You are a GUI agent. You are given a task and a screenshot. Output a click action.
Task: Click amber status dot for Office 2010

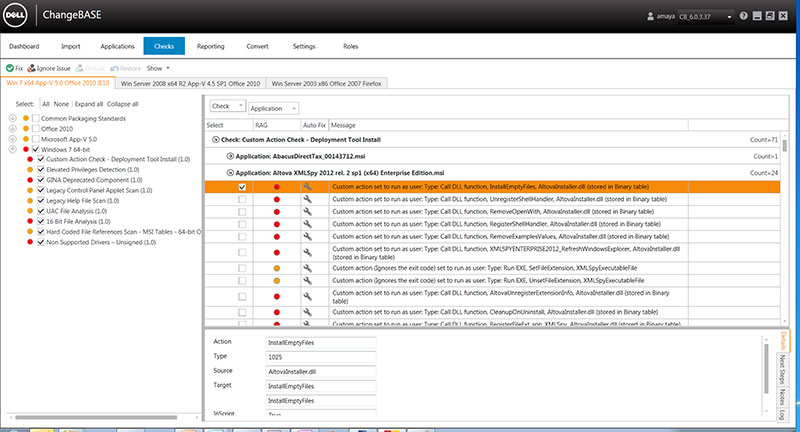[x=26, y=129]
